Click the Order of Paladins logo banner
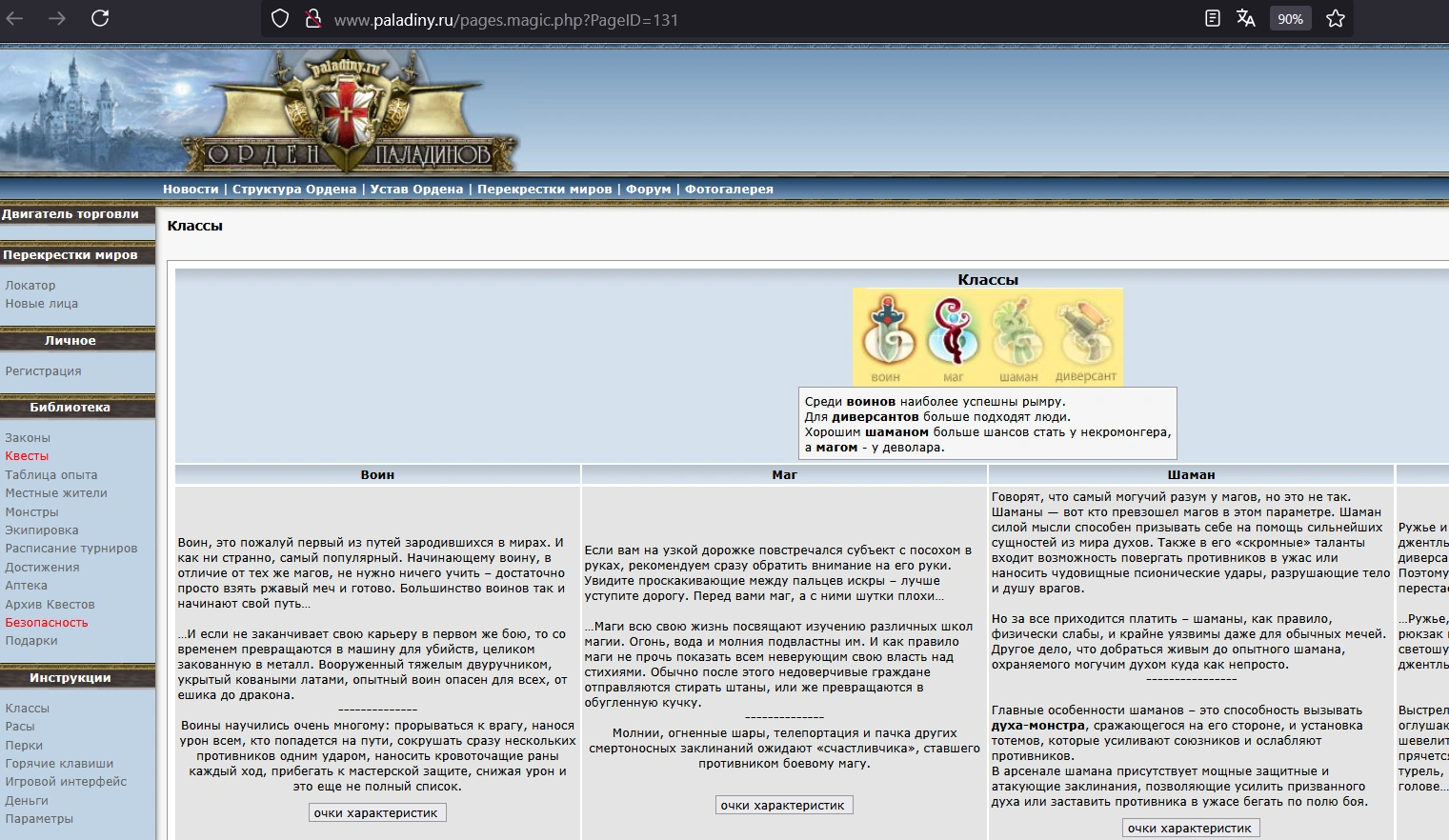The height and width of the screenshot is (840, 1449). tap(350, 111)
